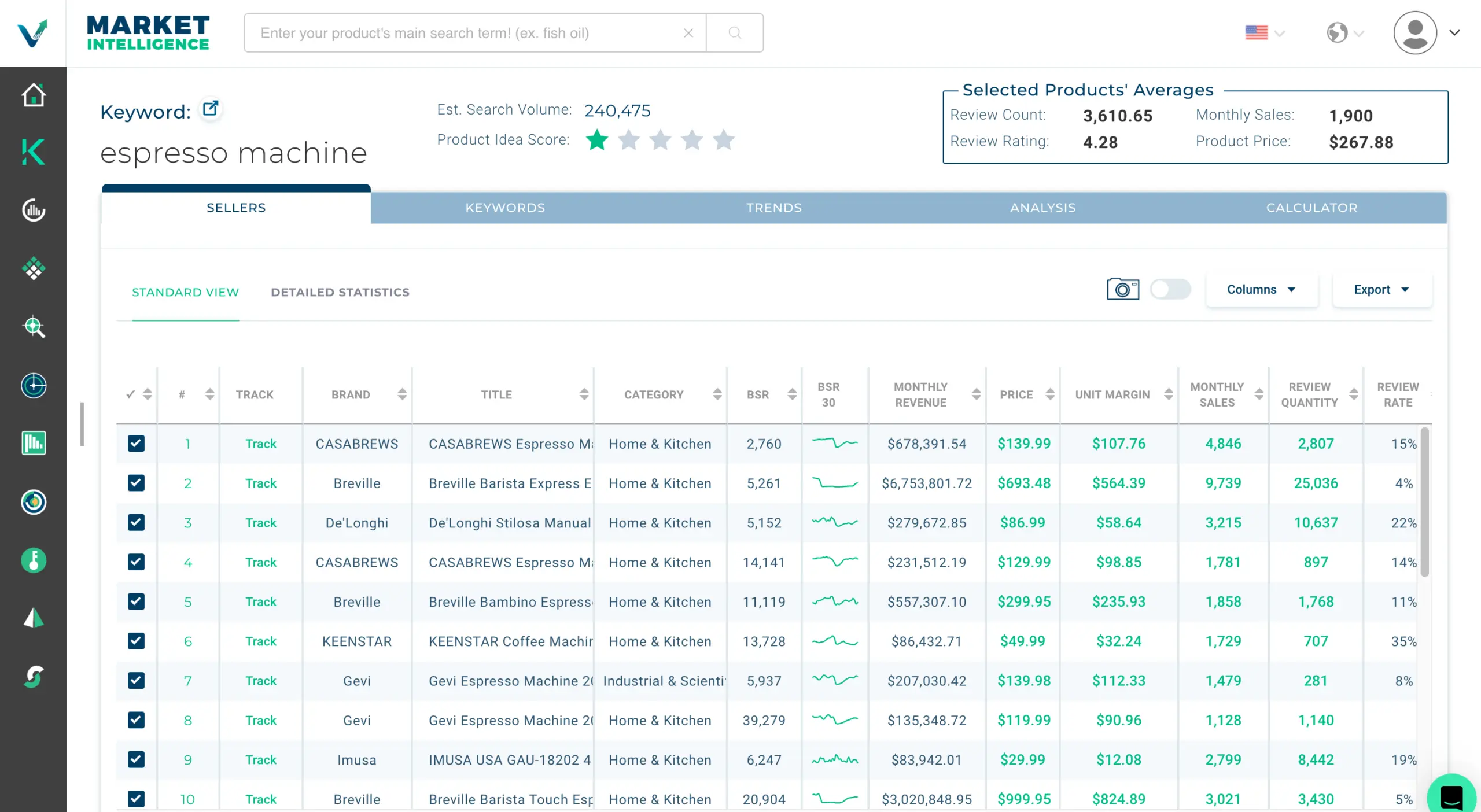Uncheck row 1 CASABREWS checkbox

(x=136, y=444)
